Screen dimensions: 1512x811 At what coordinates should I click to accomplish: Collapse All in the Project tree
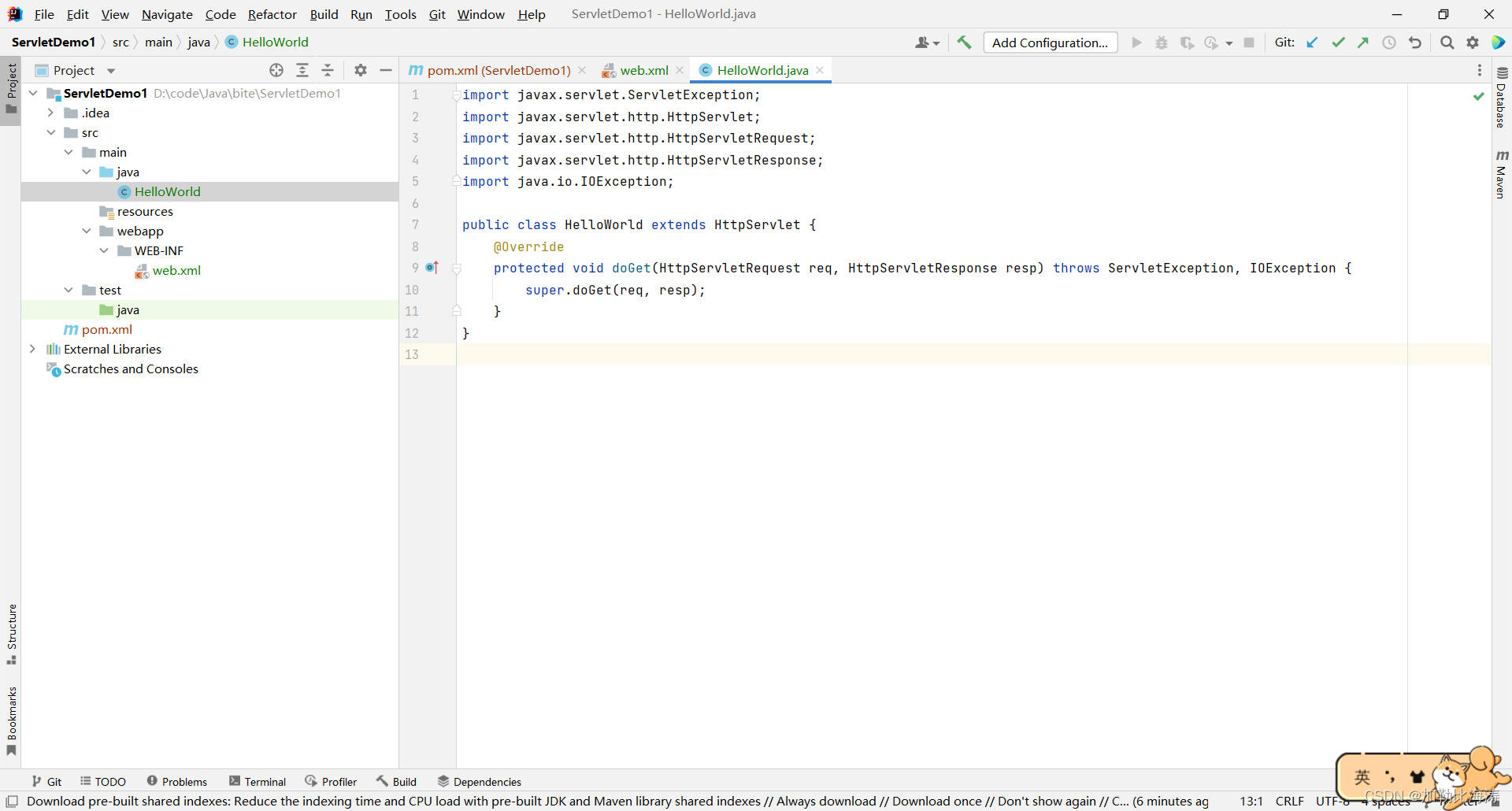(x=328, y=70)
